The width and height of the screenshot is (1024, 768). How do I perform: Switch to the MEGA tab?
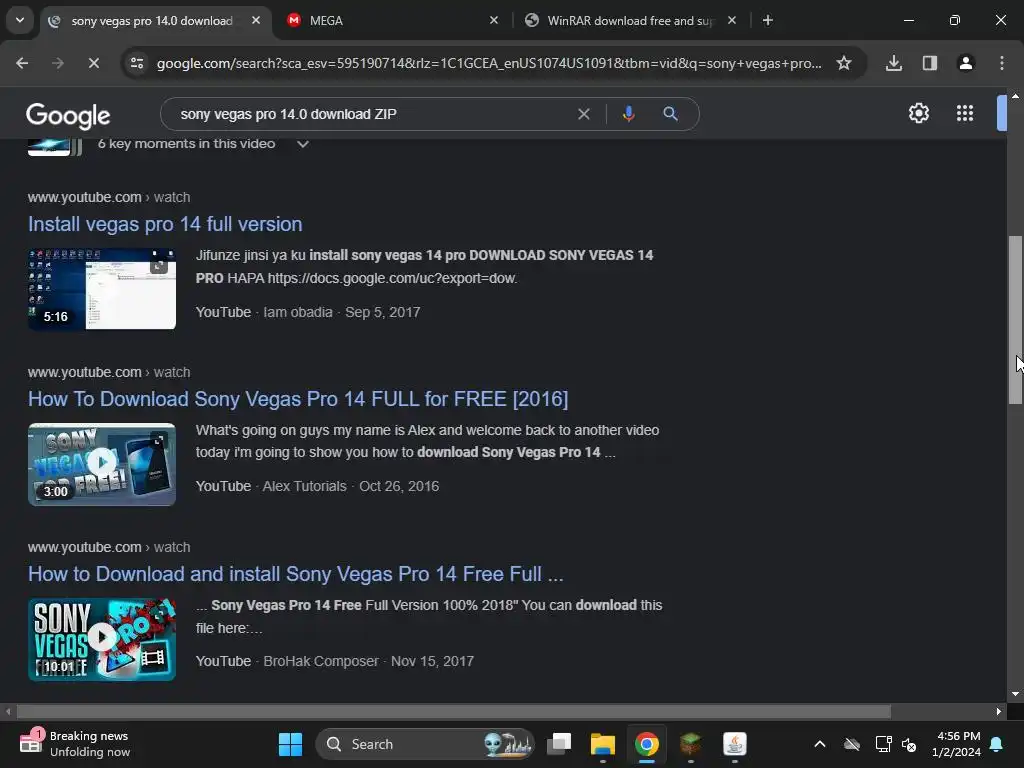click(x=394, y=20)
